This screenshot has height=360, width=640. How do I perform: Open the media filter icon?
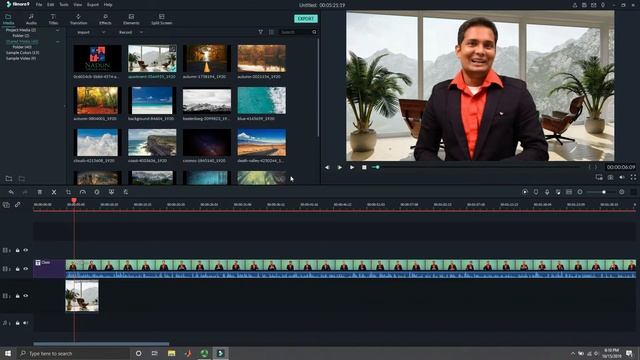(x=260, y=32)
